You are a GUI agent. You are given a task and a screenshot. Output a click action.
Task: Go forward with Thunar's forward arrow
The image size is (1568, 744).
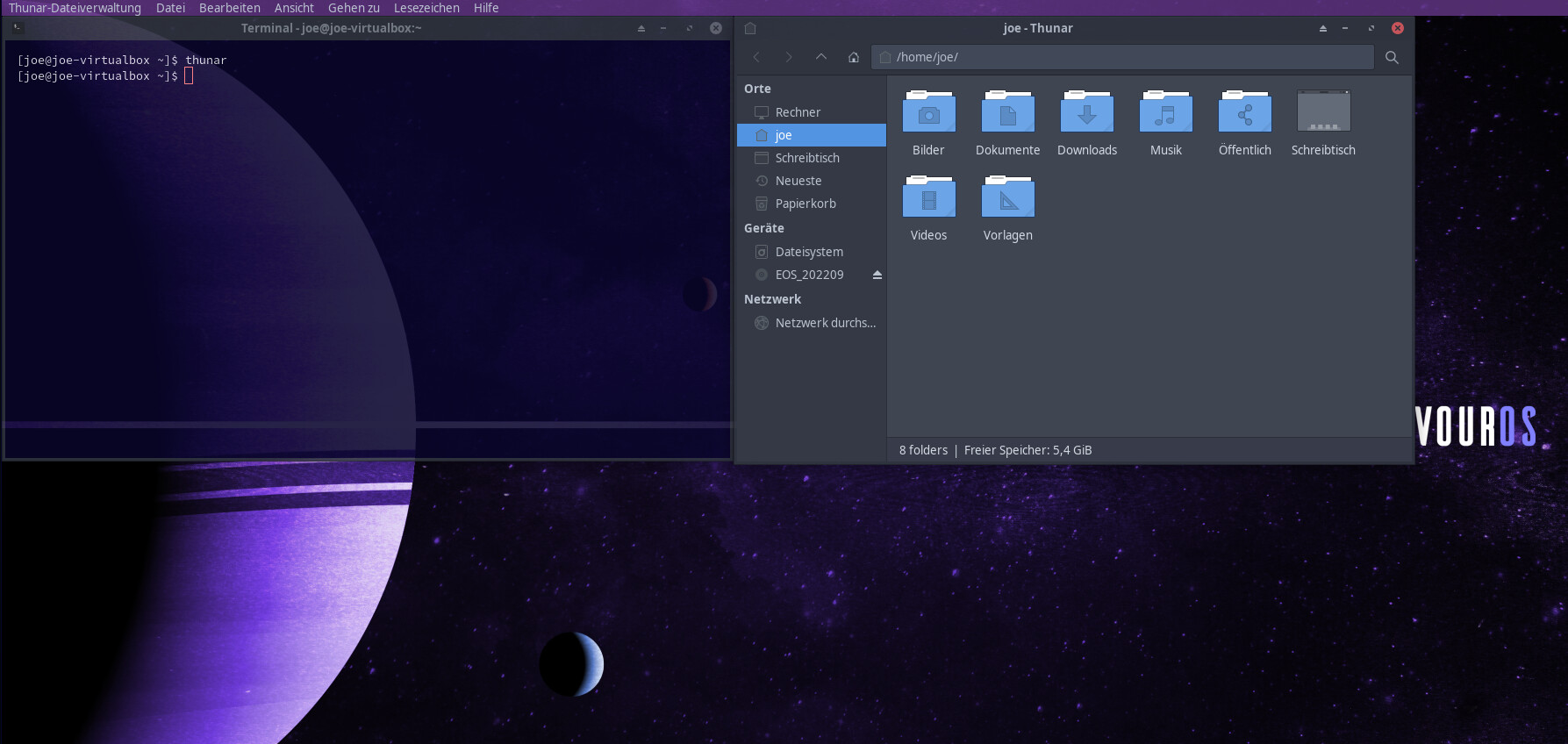click(789, 57)
